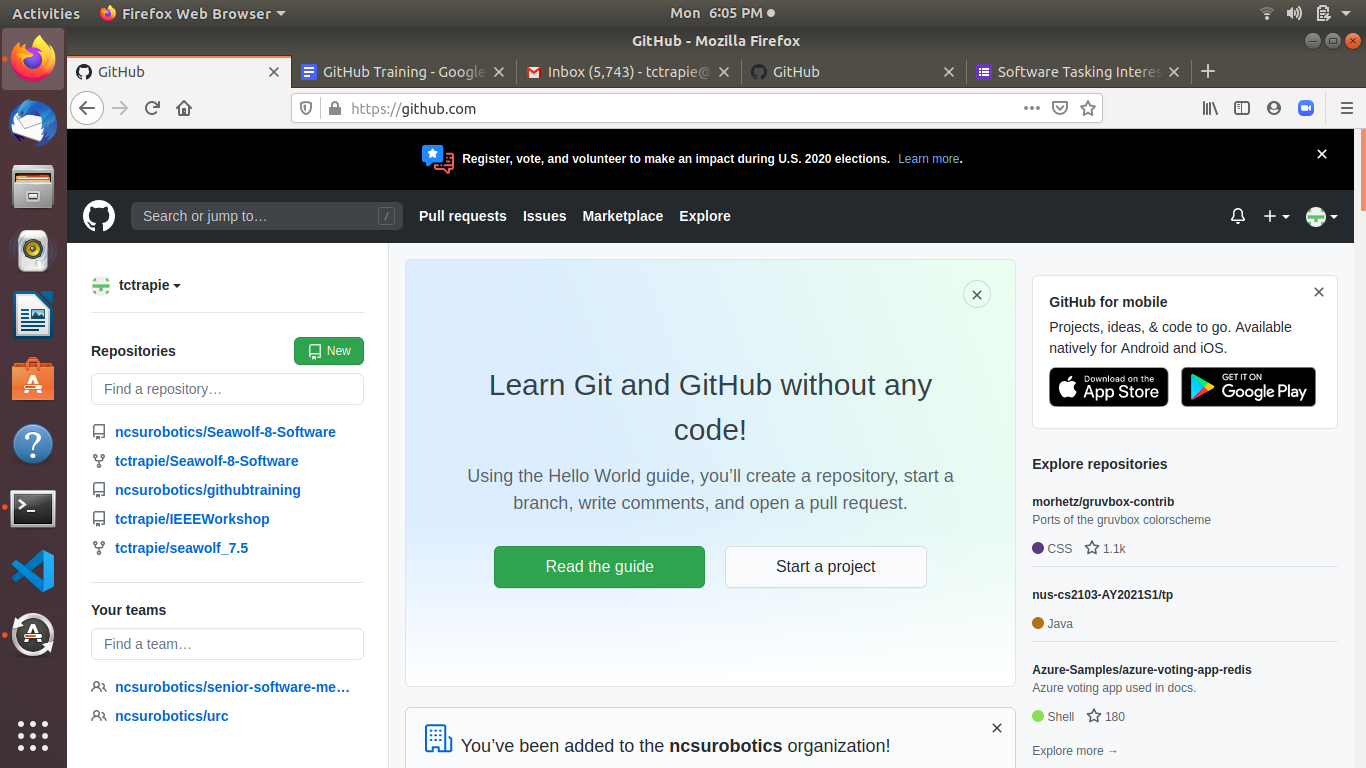Screen dimensions: 1366x768
Task: Open page actions three-dot menu
Action: (x=1032, y=108)
